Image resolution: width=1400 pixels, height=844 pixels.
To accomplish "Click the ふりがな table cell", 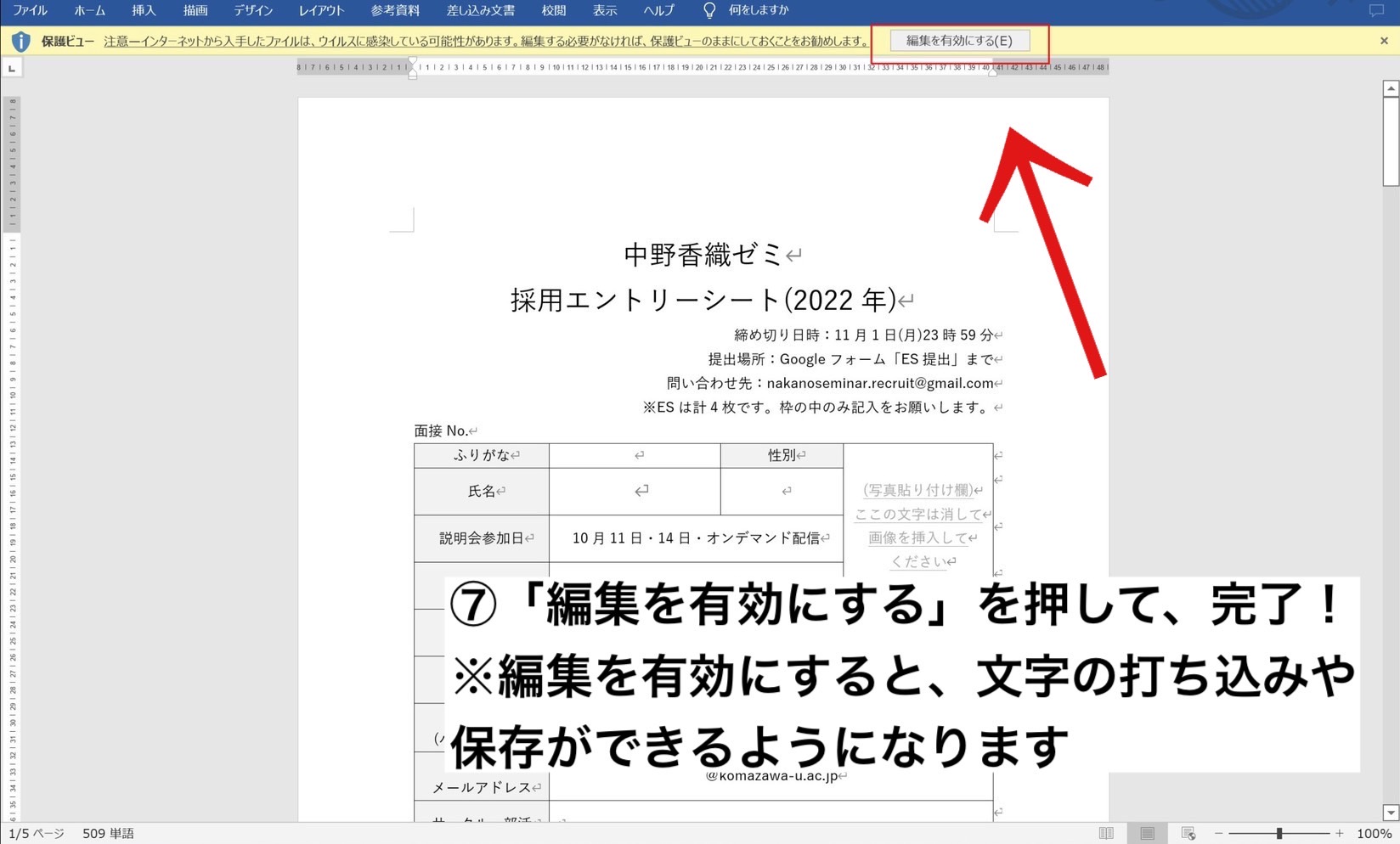I will pyautogui.click(x=482, y=455).
